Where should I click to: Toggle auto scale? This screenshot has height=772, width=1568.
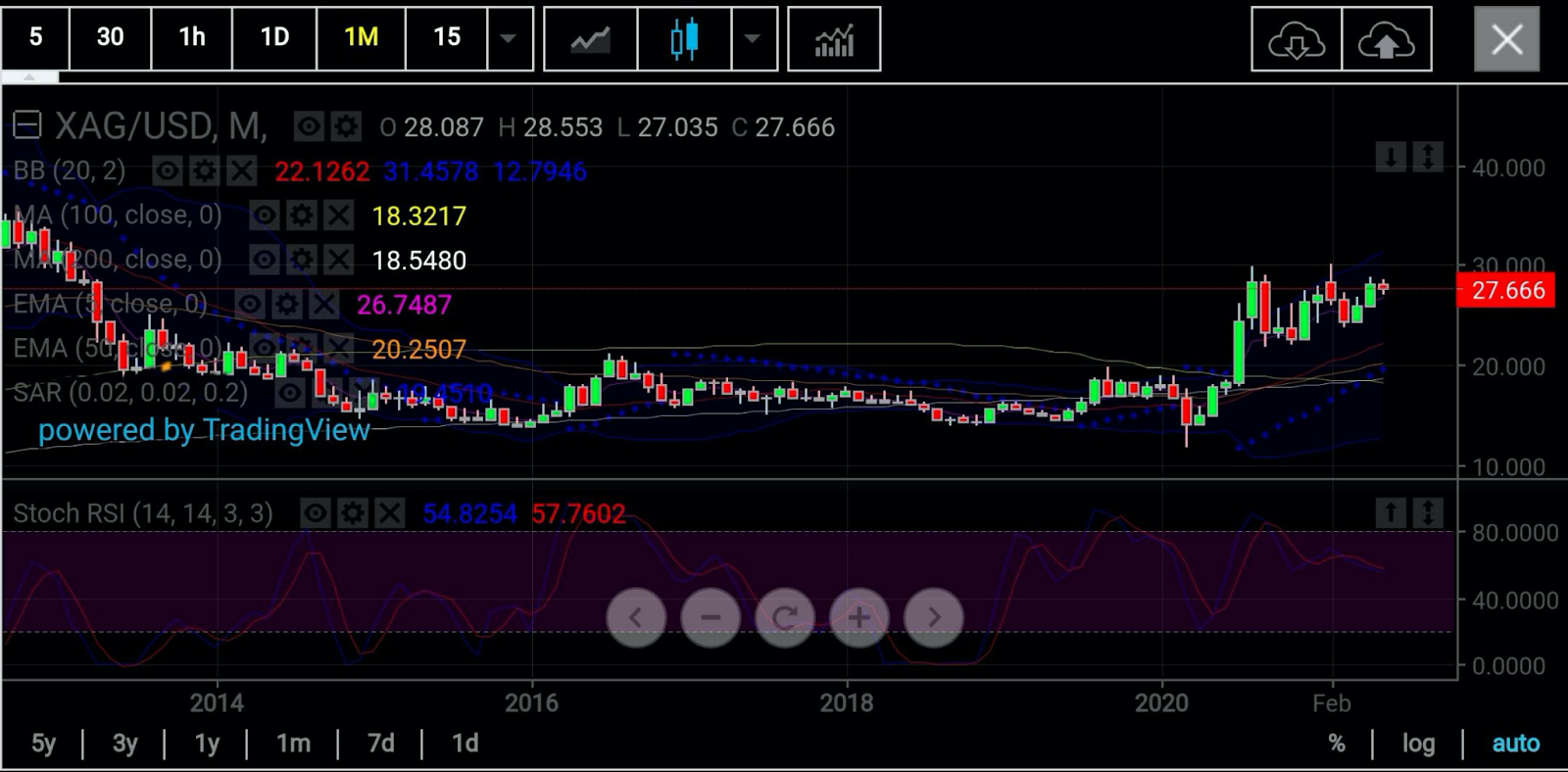1515,744
